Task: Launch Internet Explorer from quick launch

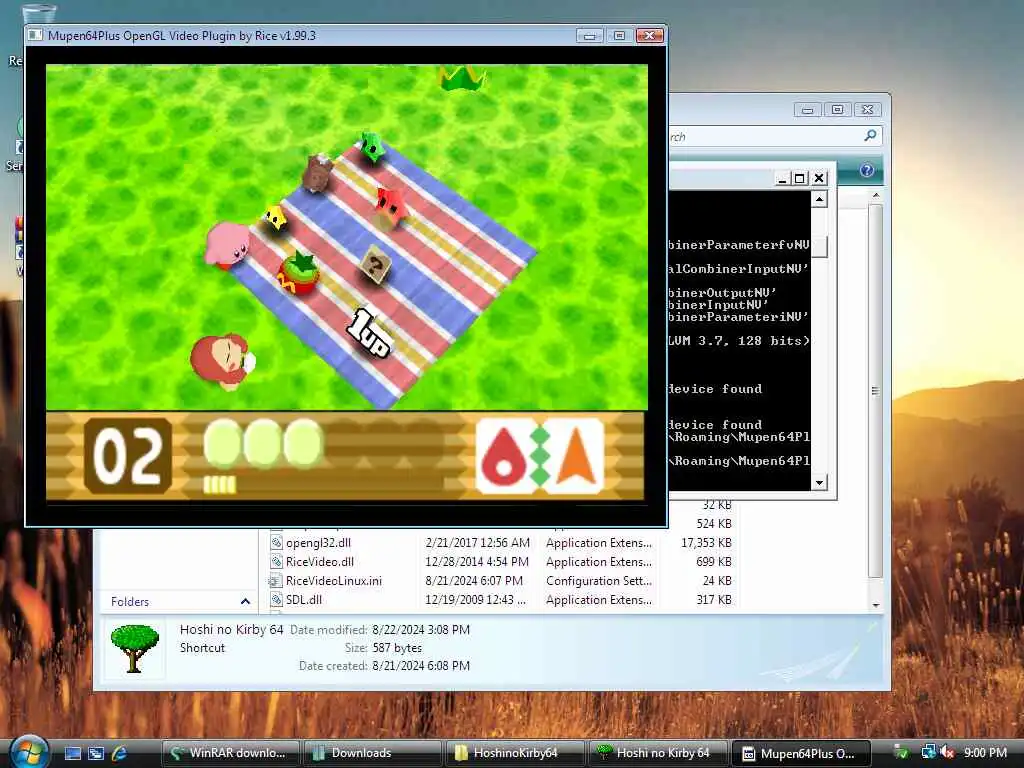Action: coord(120,753)
